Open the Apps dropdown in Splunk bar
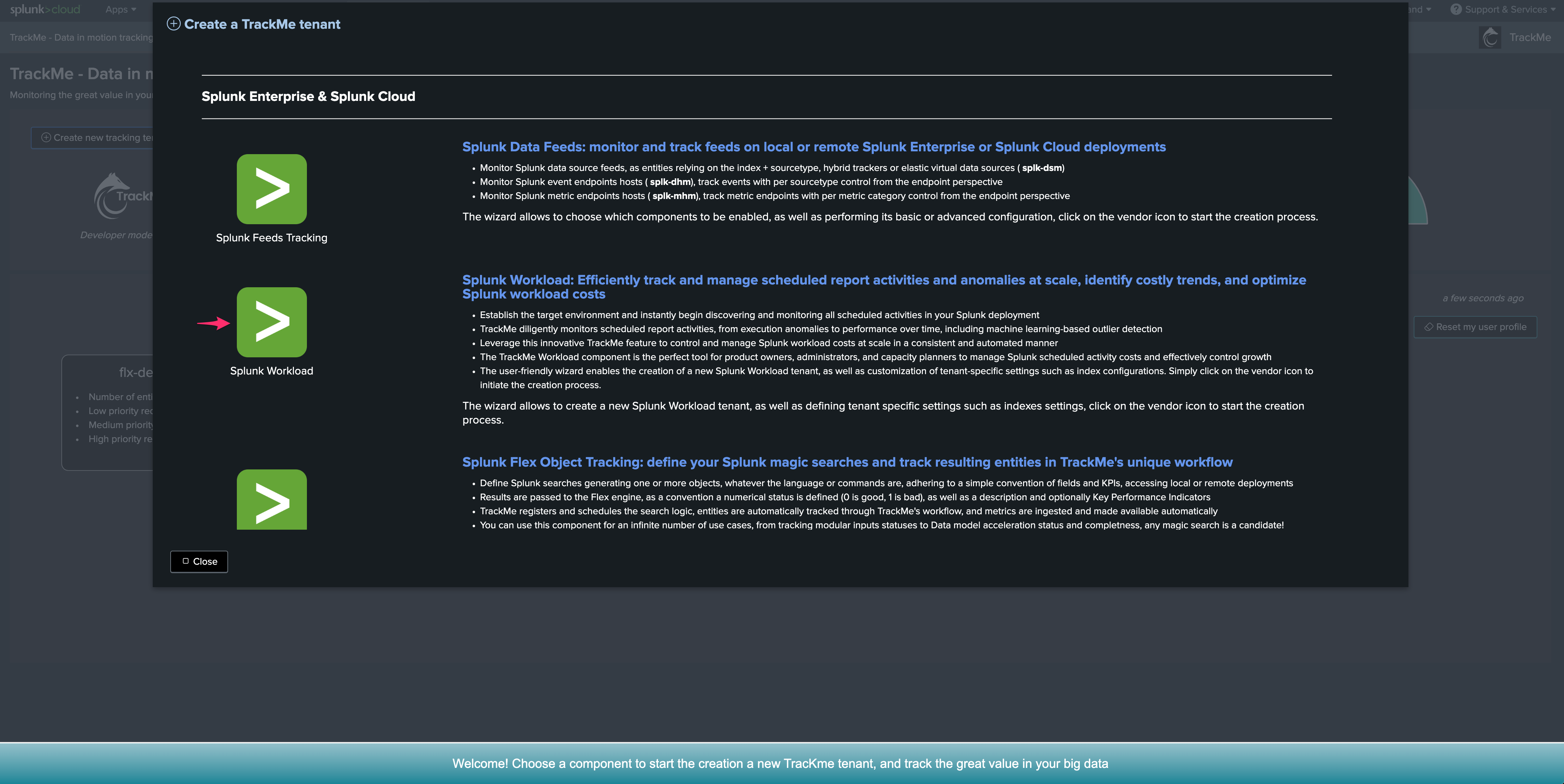 (120, 9)
